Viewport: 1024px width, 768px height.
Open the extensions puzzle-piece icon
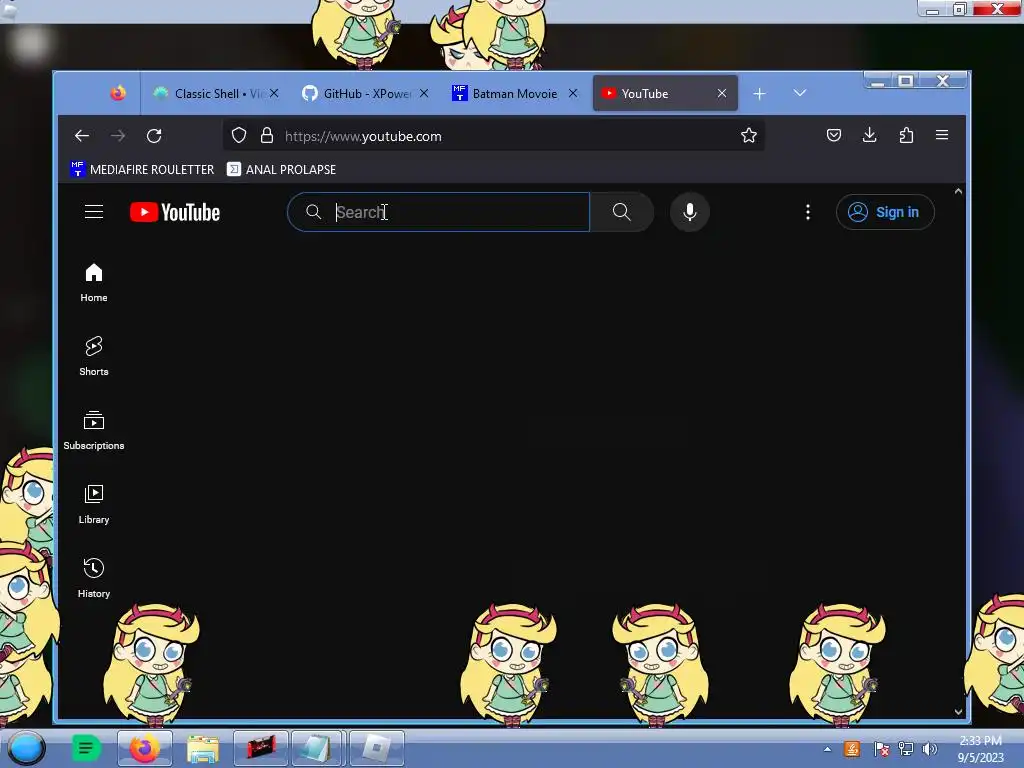pos(906,135)
